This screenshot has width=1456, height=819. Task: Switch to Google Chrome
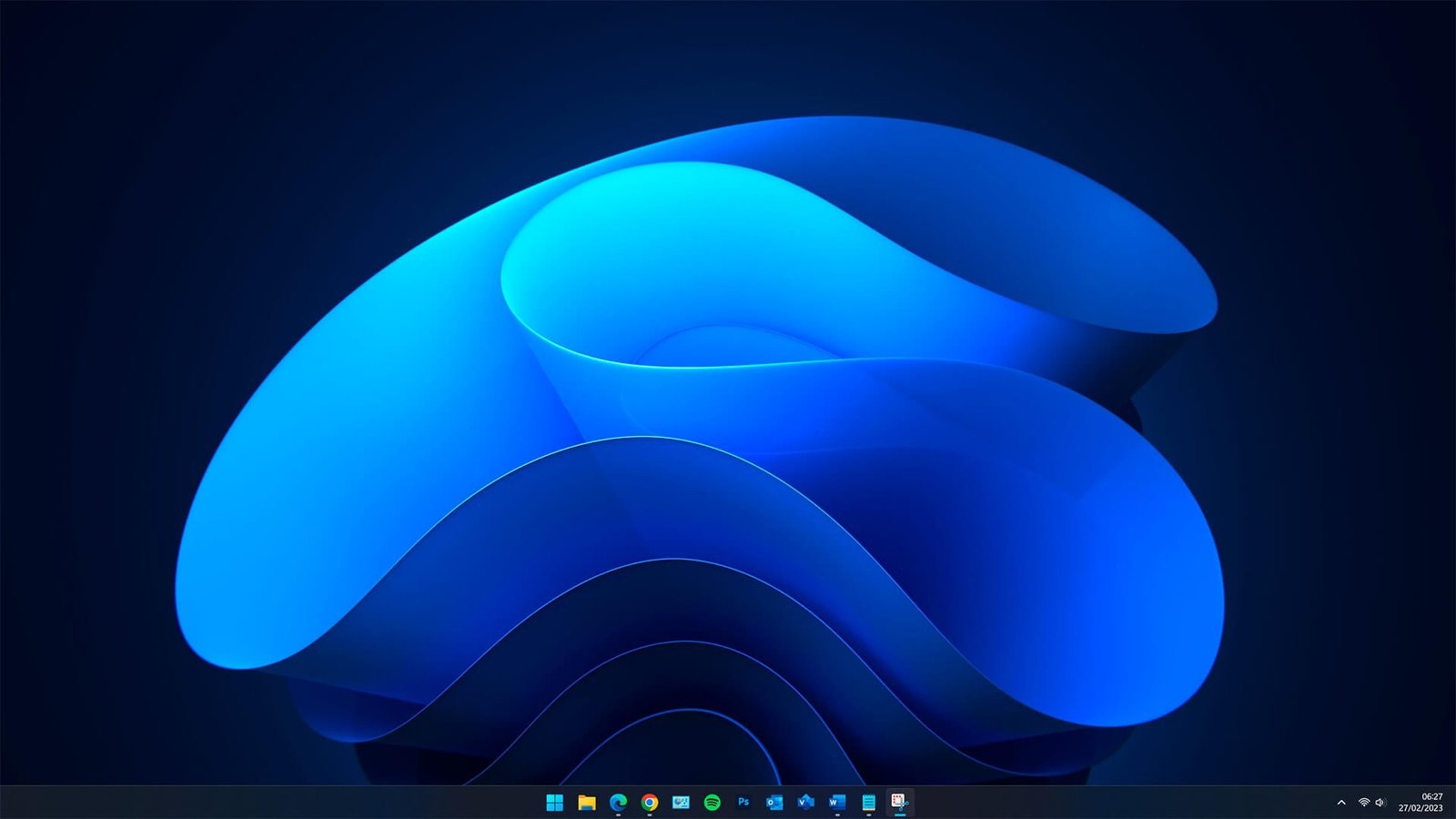click(649, 802)
